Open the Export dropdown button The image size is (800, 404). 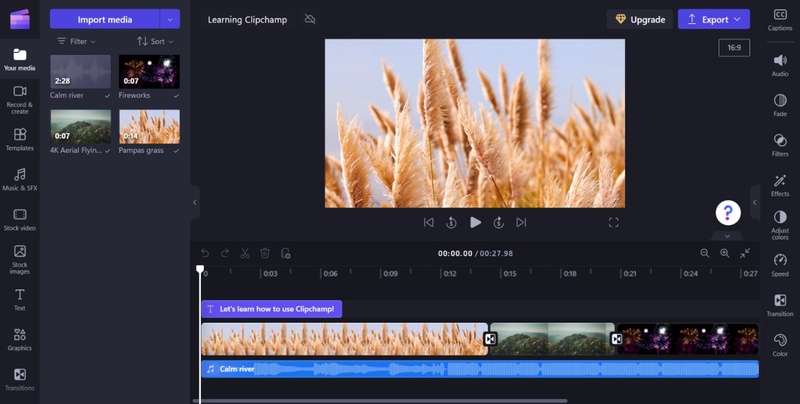point(714,19)
